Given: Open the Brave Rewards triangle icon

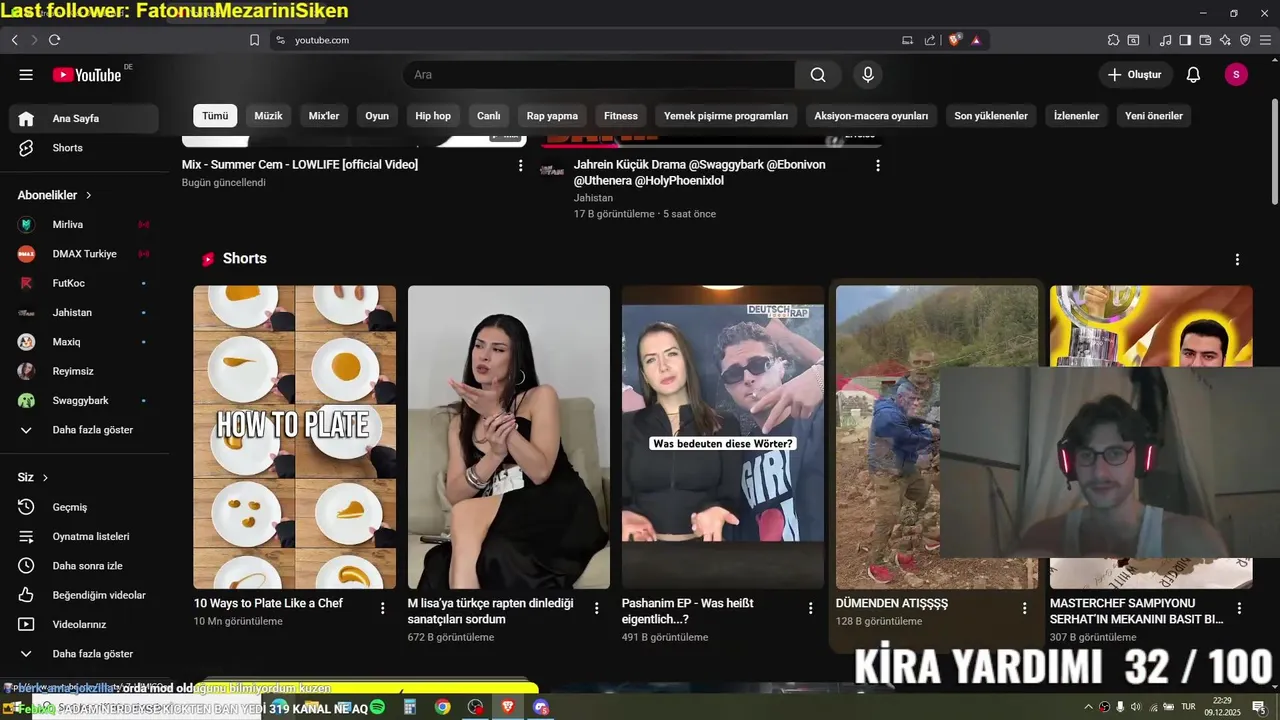Looking at the screenshot, I should click(976, 40).
